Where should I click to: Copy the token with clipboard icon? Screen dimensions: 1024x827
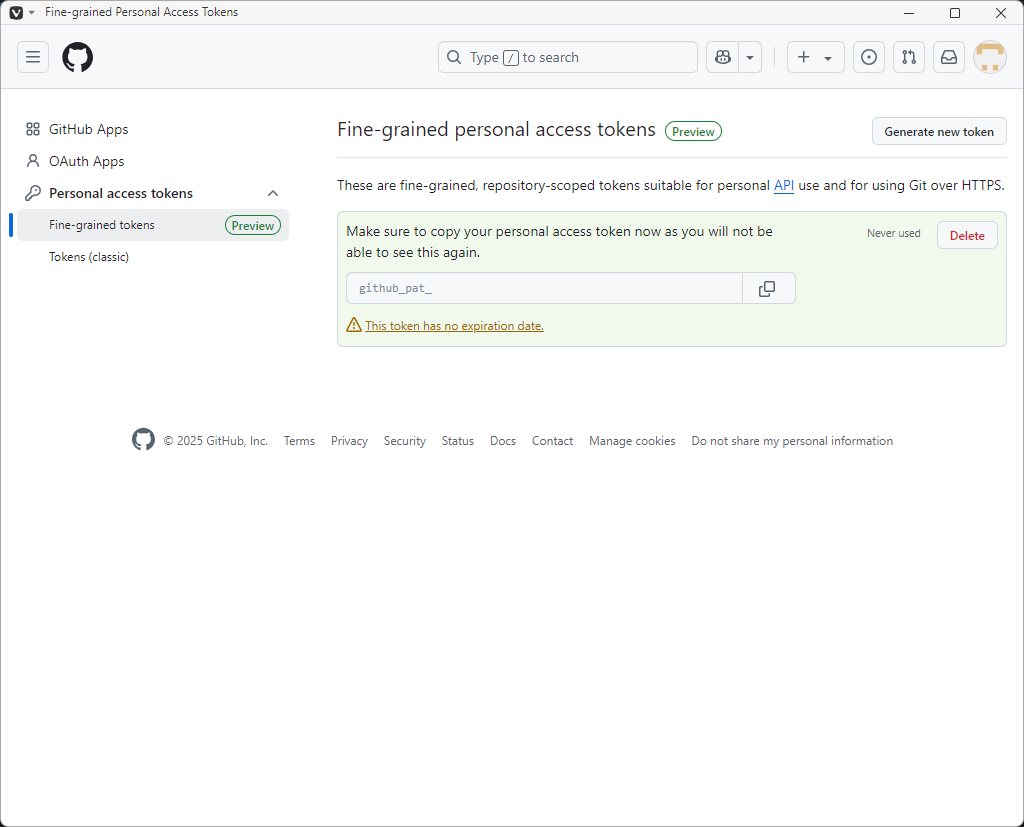pos(768,288)
